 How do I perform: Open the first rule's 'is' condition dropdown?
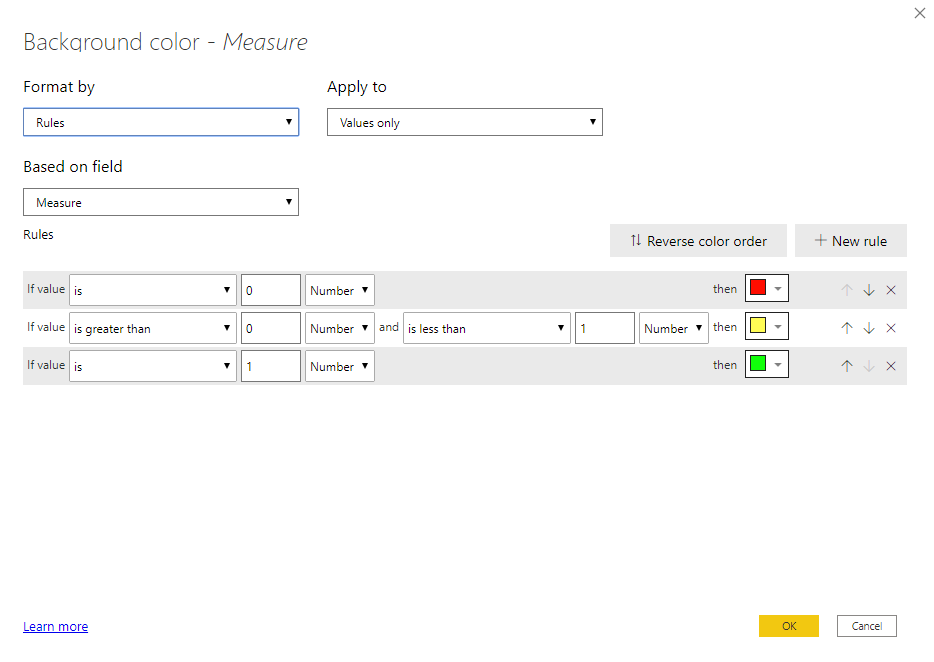(152, 290)
